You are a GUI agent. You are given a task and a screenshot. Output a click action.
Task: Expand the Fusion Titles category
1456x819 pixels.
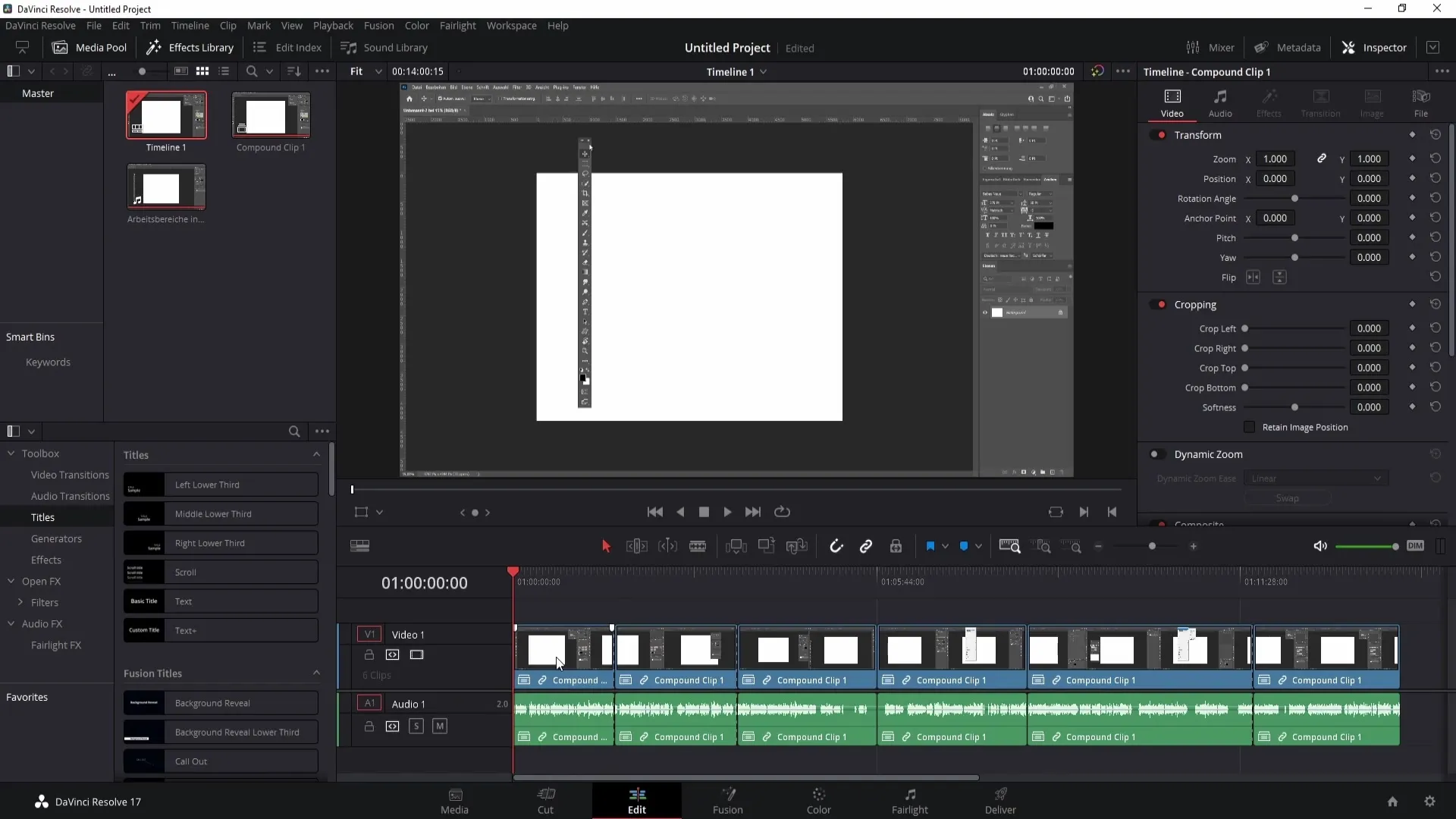pyautogui.click(x=316, y=673)
